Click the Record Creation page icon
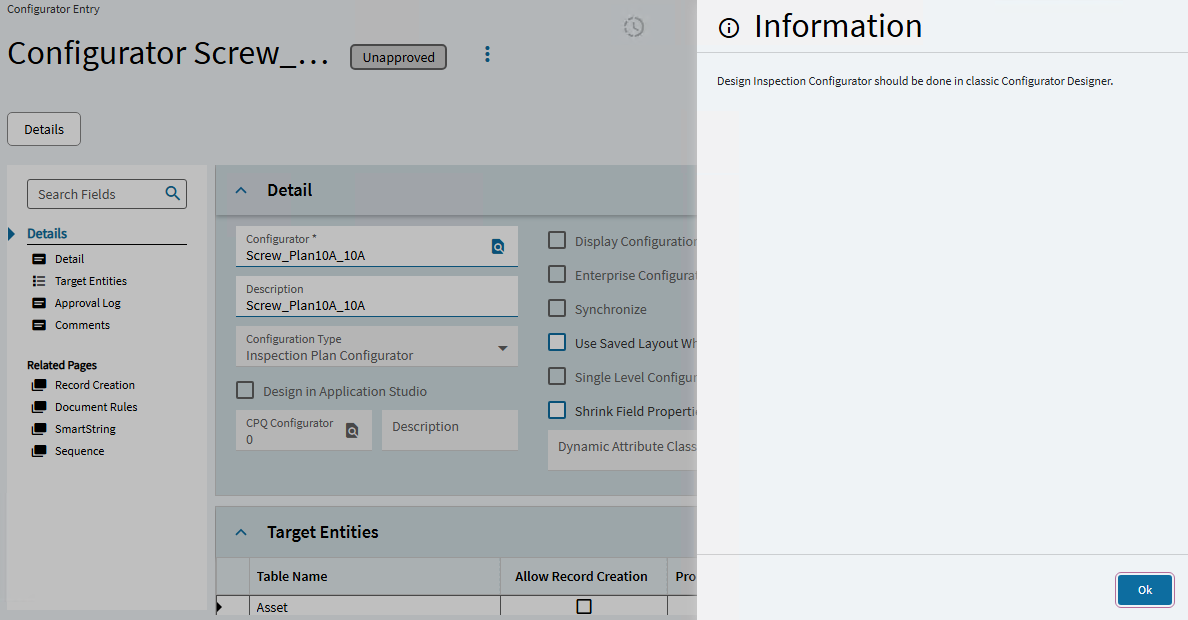Screen dimensions: 1188x620 pos(39,385)
